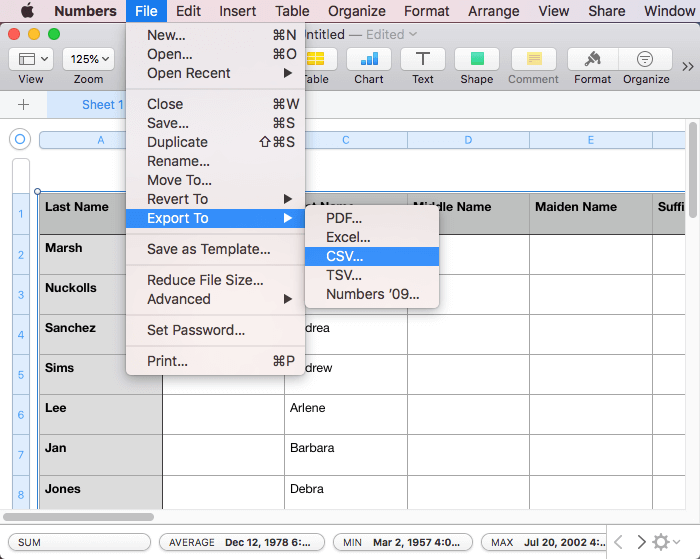Viewport: 700px width, 559px height.
Task: Show the next status bar functions arrow
Action: 641,542
